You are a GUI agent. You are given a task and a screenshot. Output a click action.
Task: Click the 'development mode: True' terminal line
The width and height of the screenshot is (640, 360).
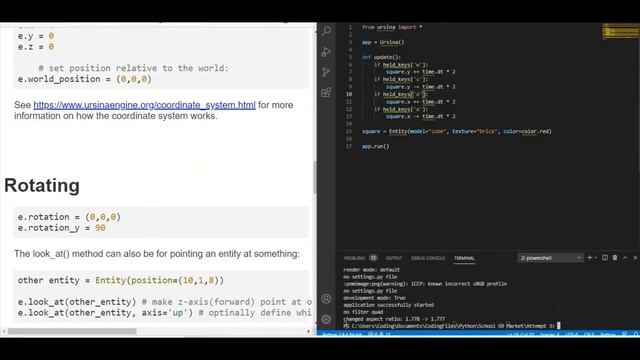(374, 298)
